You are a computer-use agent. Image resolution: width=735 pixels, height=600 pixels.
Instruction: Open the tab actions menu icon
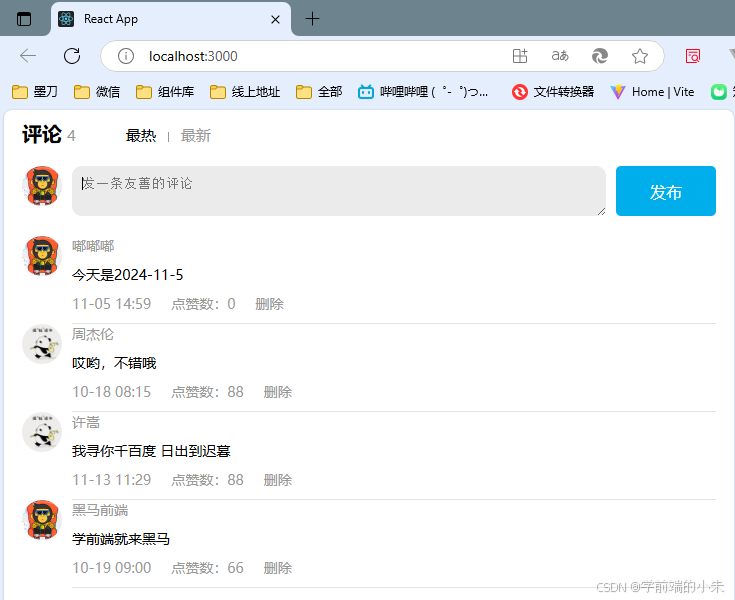click(x=24, y=19)
